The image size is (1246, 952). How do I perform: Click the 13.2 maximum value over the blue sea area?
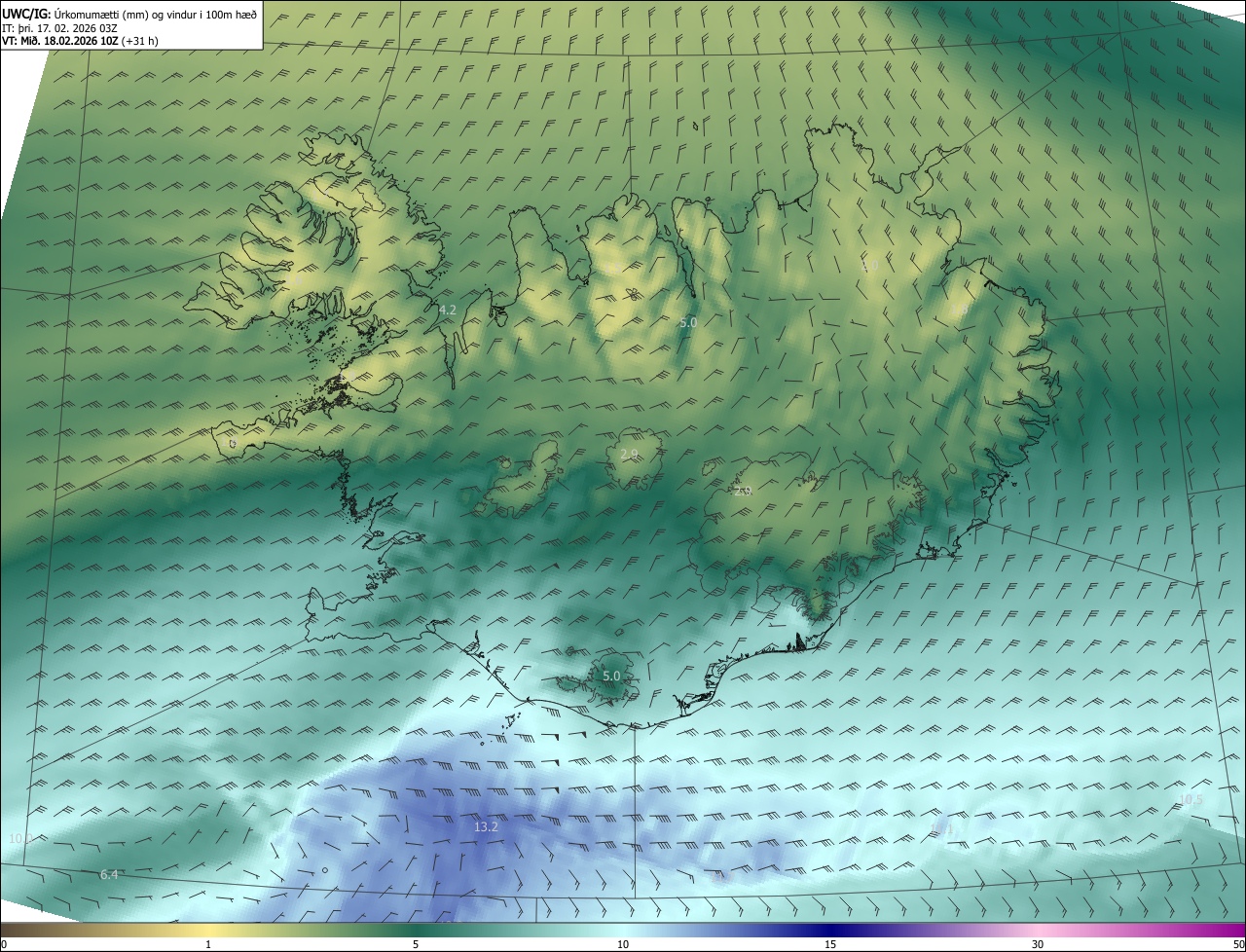tap(486, 827)
